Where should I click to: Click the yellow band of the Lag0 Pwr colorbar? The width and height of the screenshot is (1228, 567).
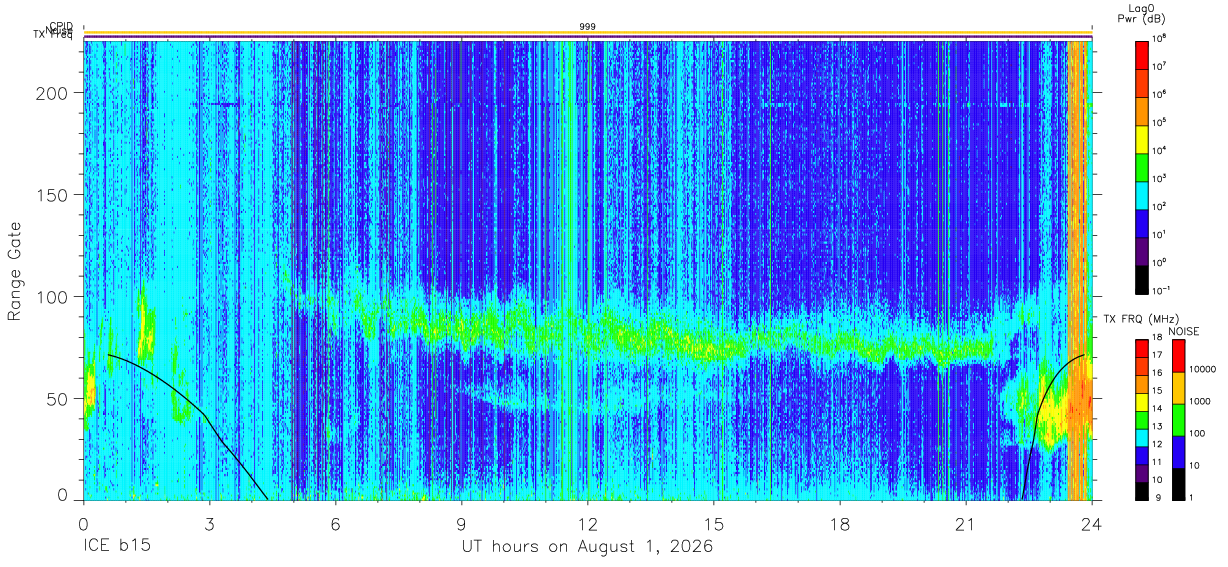click(x=1141, y=138)
